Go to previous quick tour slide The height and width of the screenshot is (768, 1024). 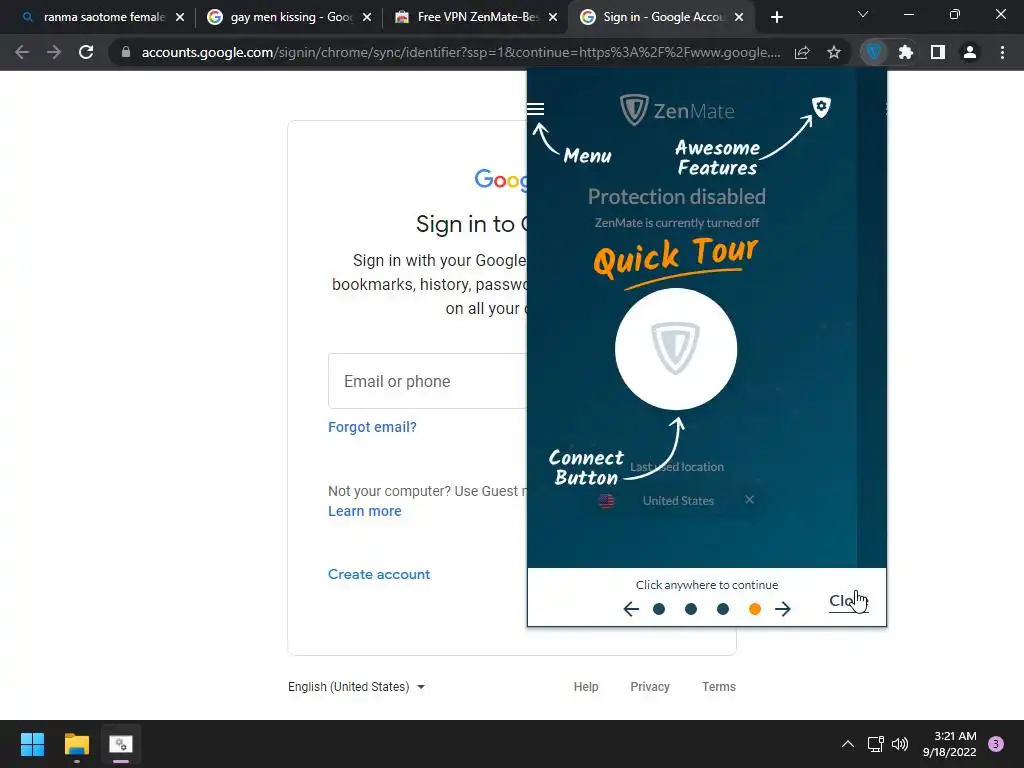[631, 609]
